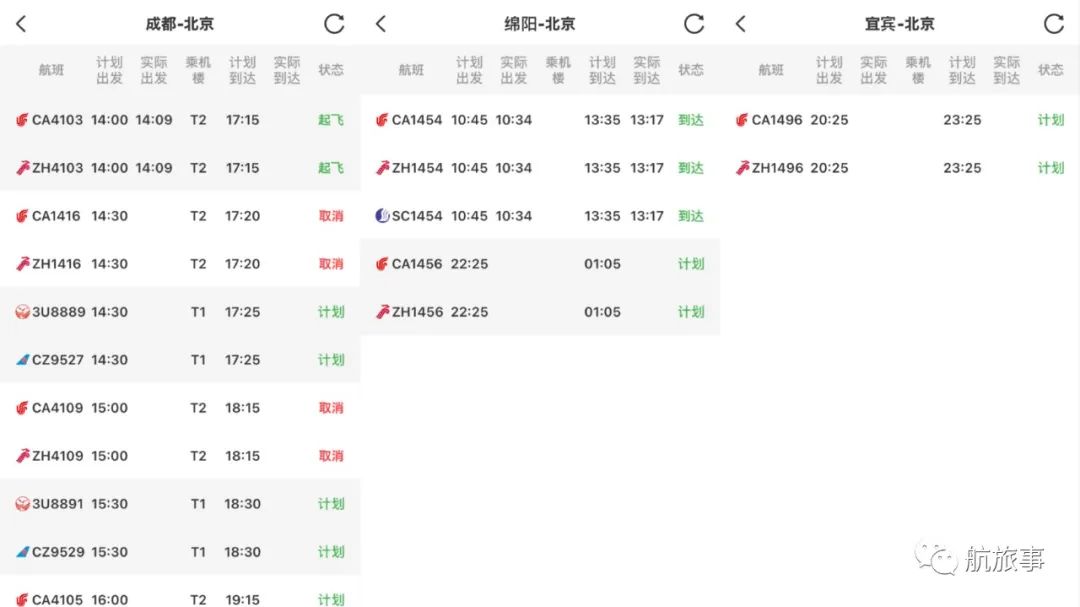Tap the back arrow on 宜宾-北京 panel
Image resolution: width=1080 pixels, height=607 pixels.
pyautogui.click(x=741, y=24)
